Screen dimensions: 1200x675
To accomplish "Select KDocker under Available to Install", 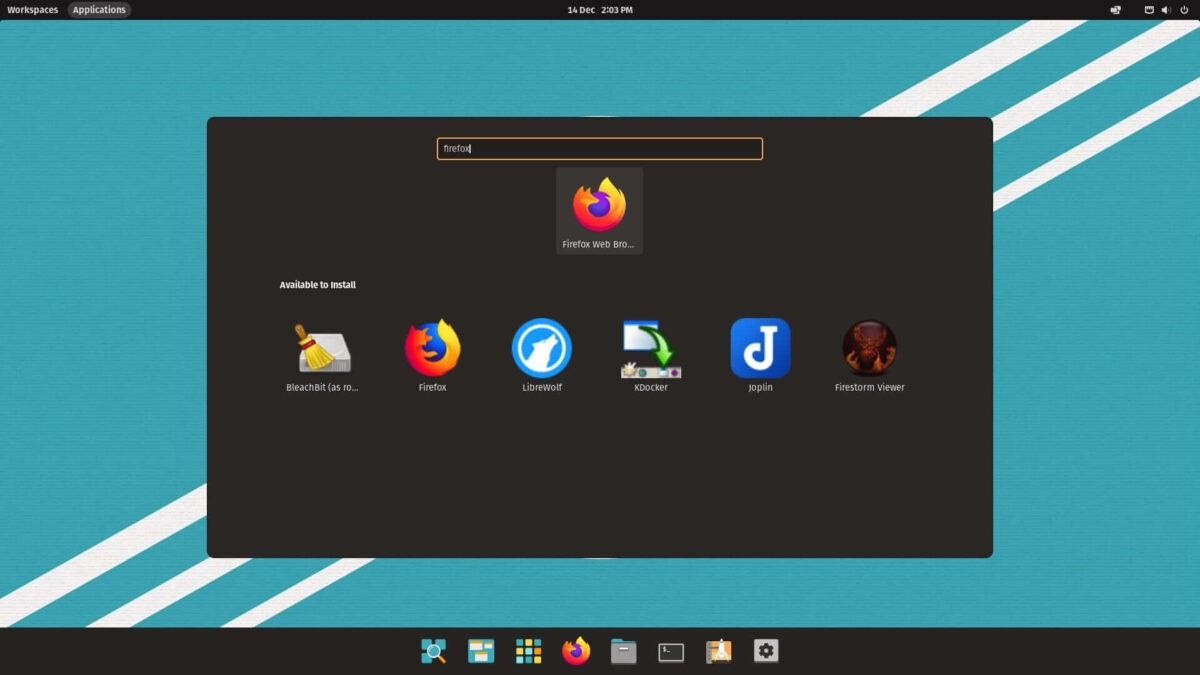I will pyautogui.click(x=650, y=350).
